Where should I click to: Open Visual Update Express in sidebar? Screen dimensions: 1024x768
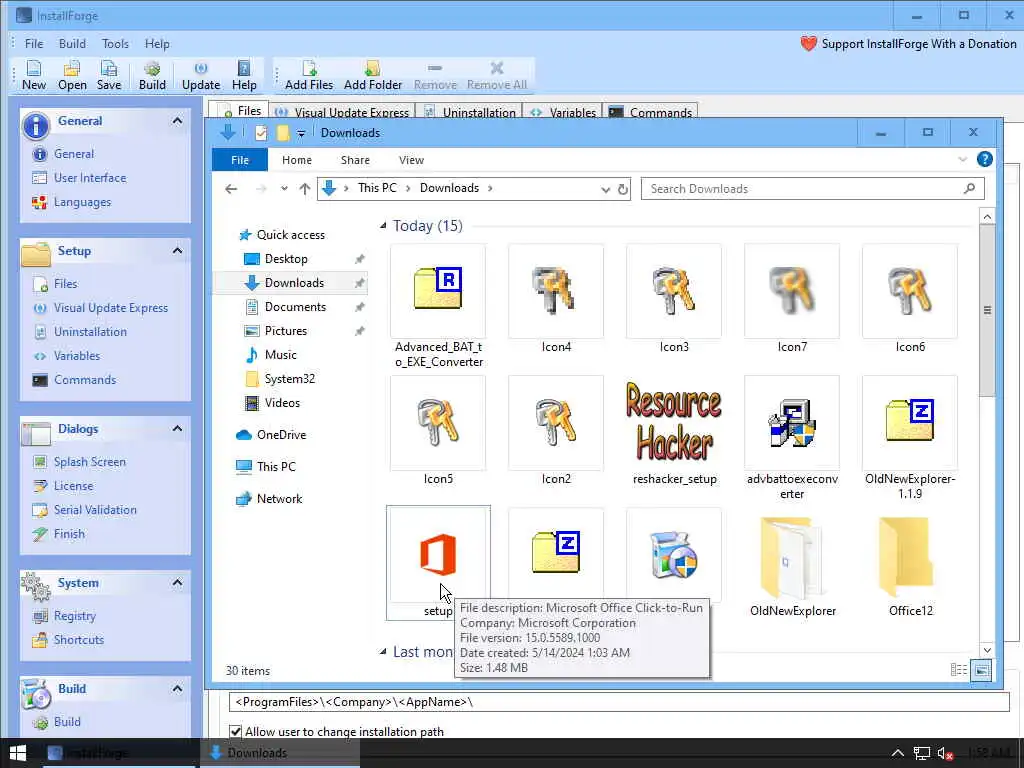[x=110, y=308]
